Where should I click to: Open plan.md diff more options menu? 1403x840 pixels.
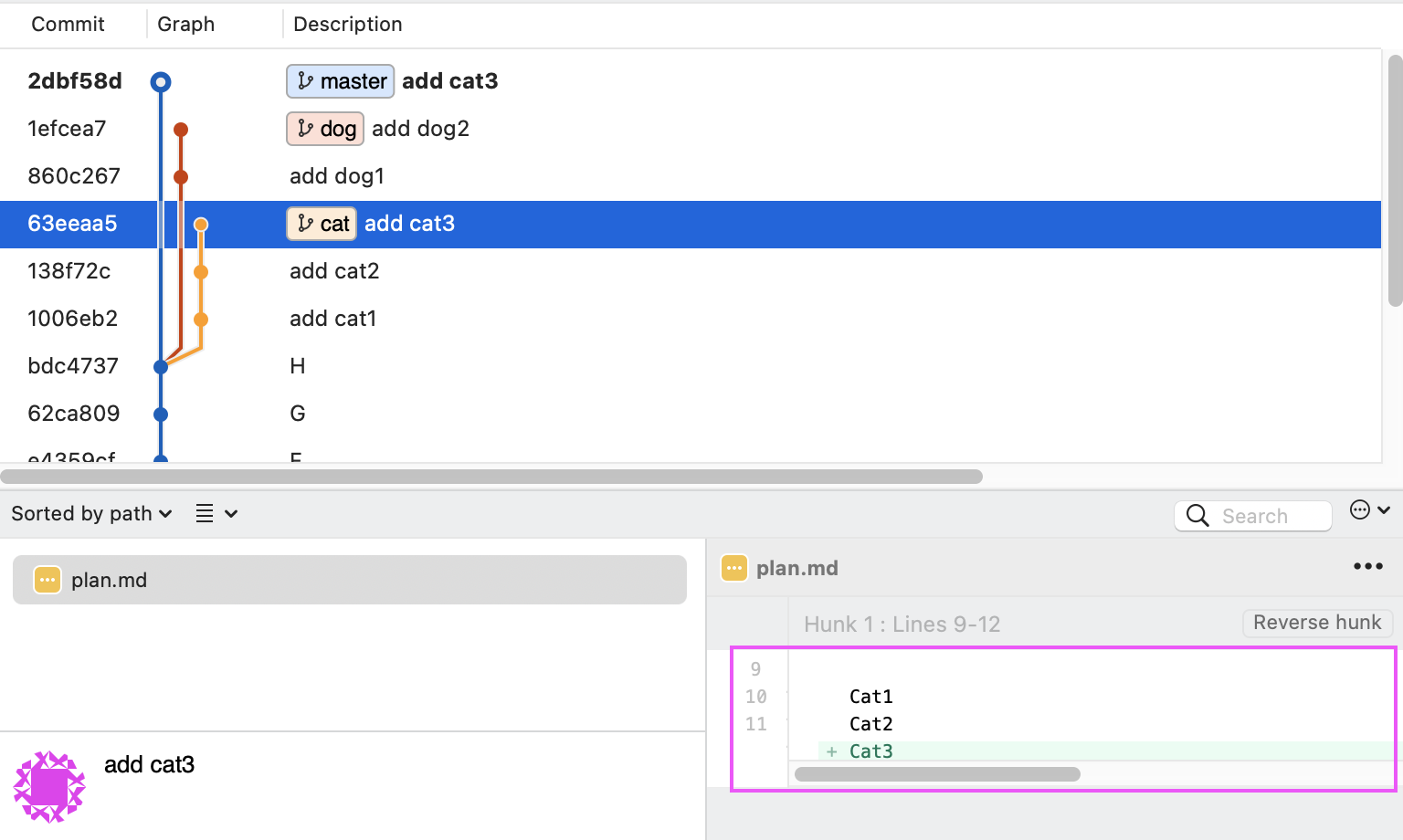pyautogui.click(x=1368, y=567)
